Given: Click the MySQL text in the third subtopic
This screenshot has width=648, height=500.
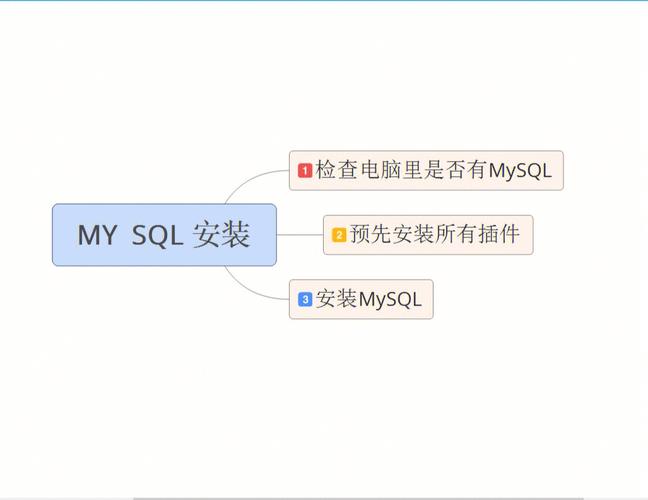Looking at the screenshot, I should pos(390,299).
